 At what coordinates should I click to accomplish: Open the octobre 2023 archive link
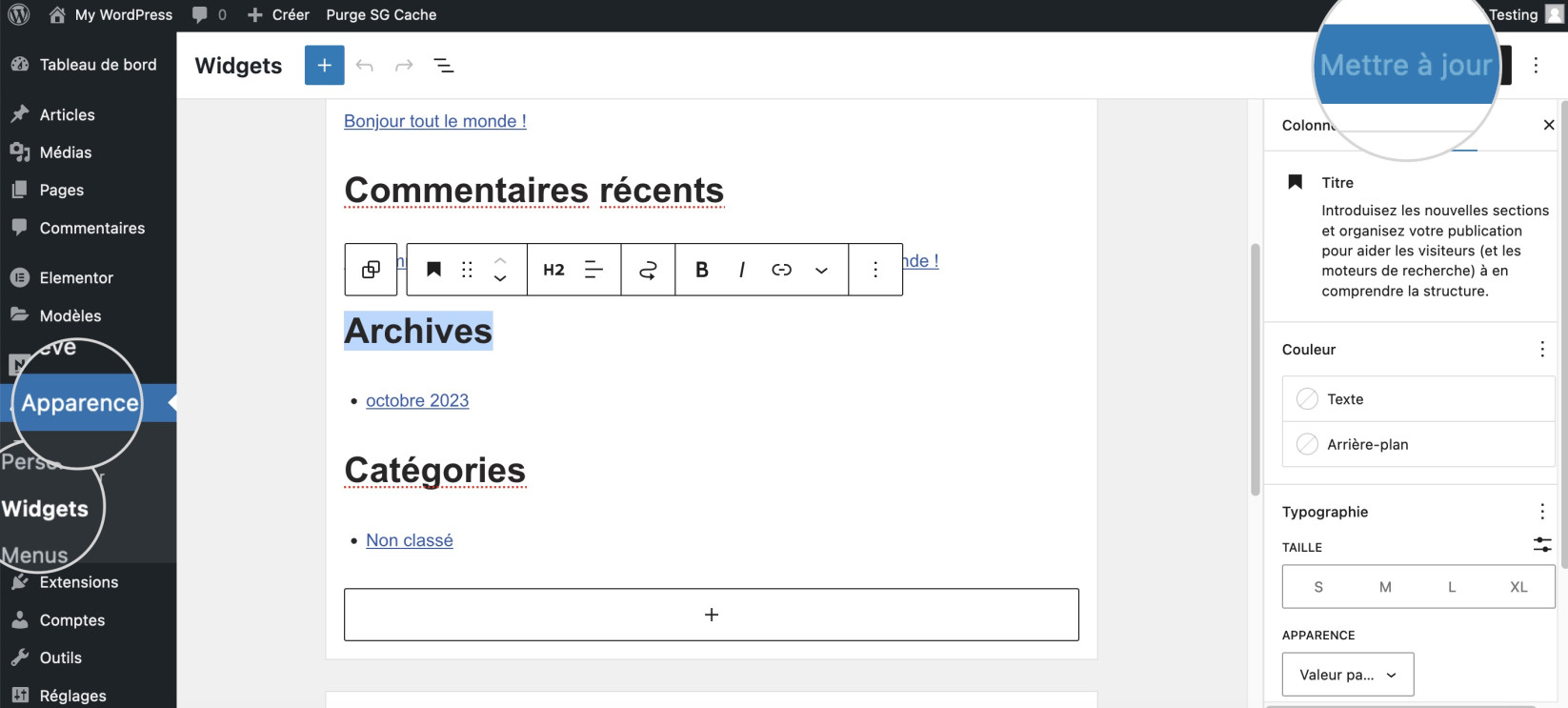[417, 401]
